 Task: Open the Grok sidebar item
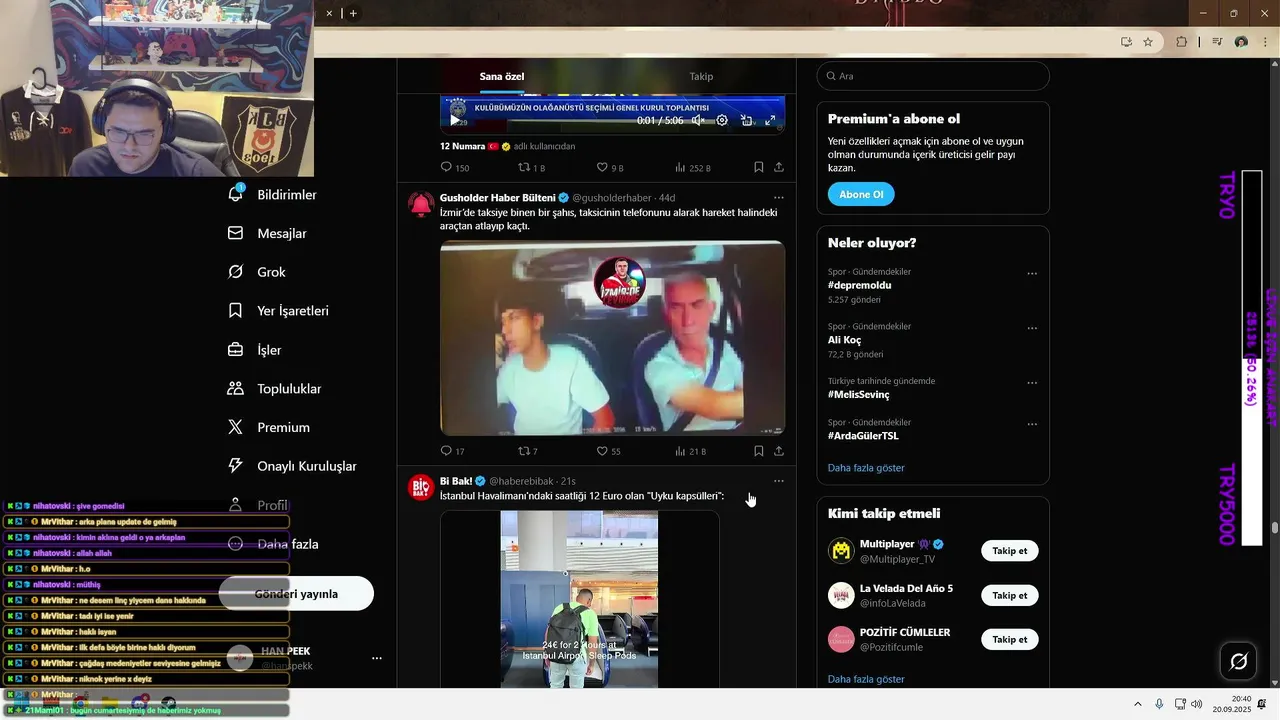tap(257, 272)
